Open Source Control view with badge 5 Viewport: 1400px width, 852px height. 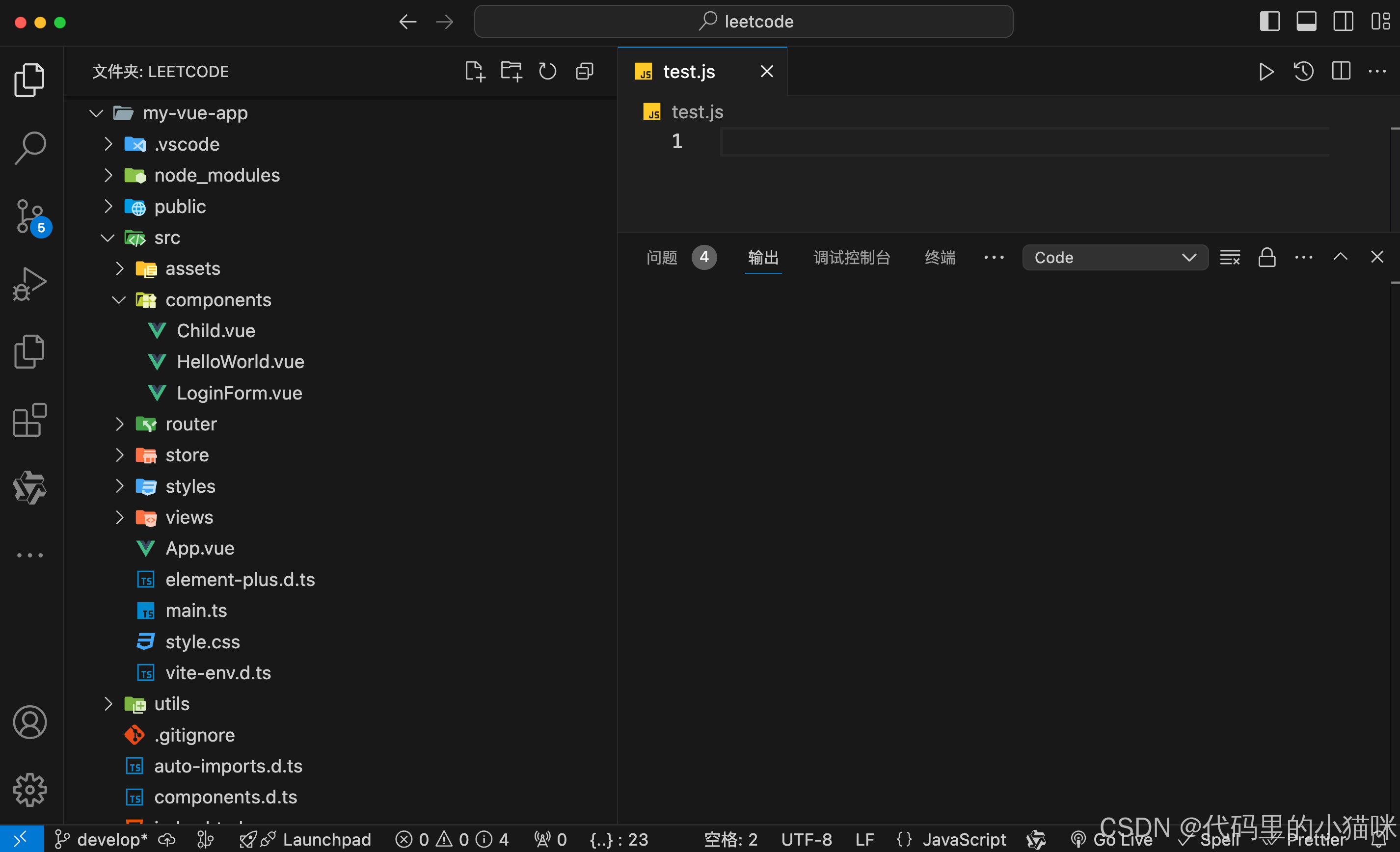coord(29,216)
